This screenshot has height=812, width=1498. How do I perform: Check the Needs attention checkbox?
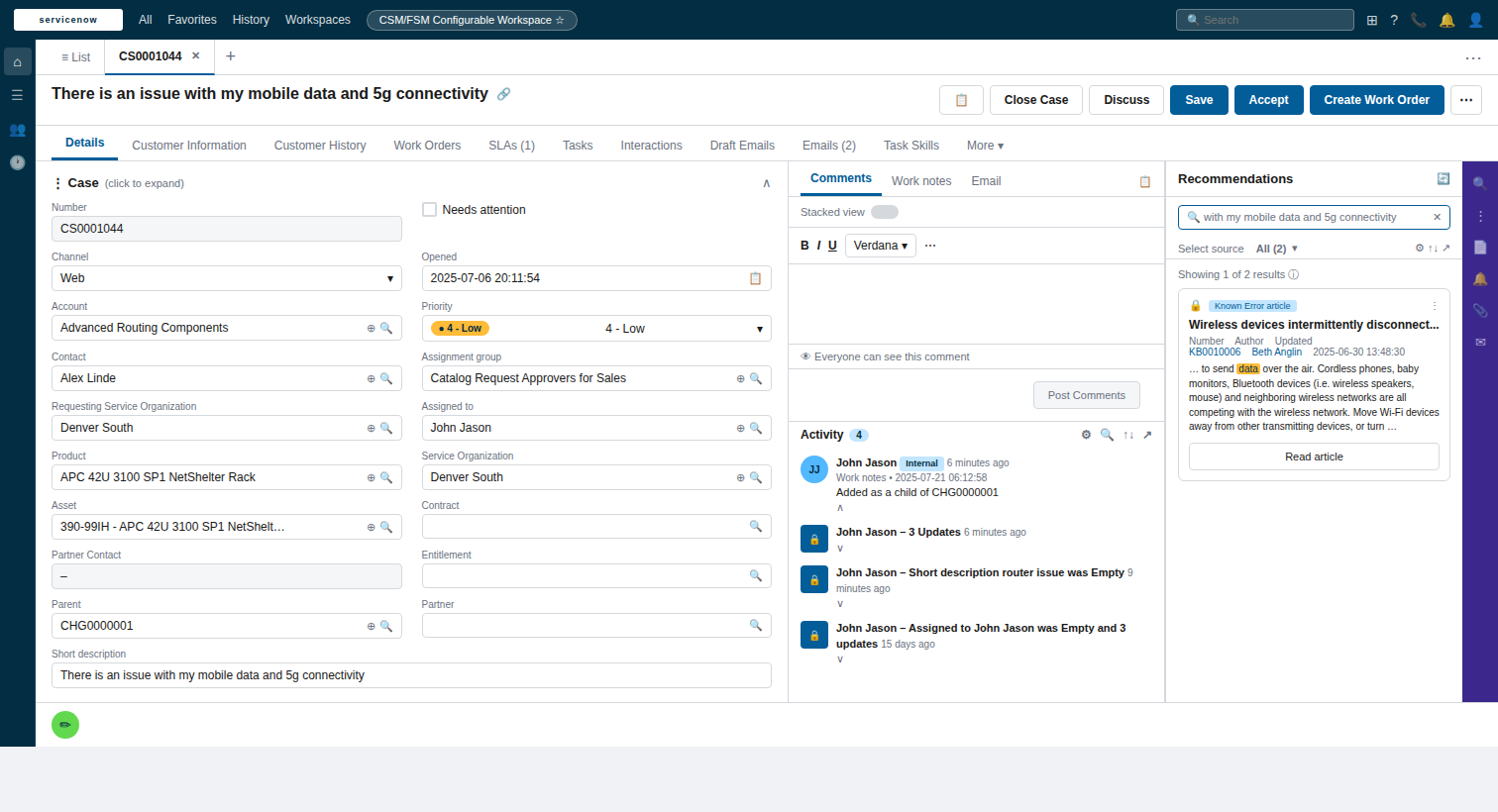(429, 210)
